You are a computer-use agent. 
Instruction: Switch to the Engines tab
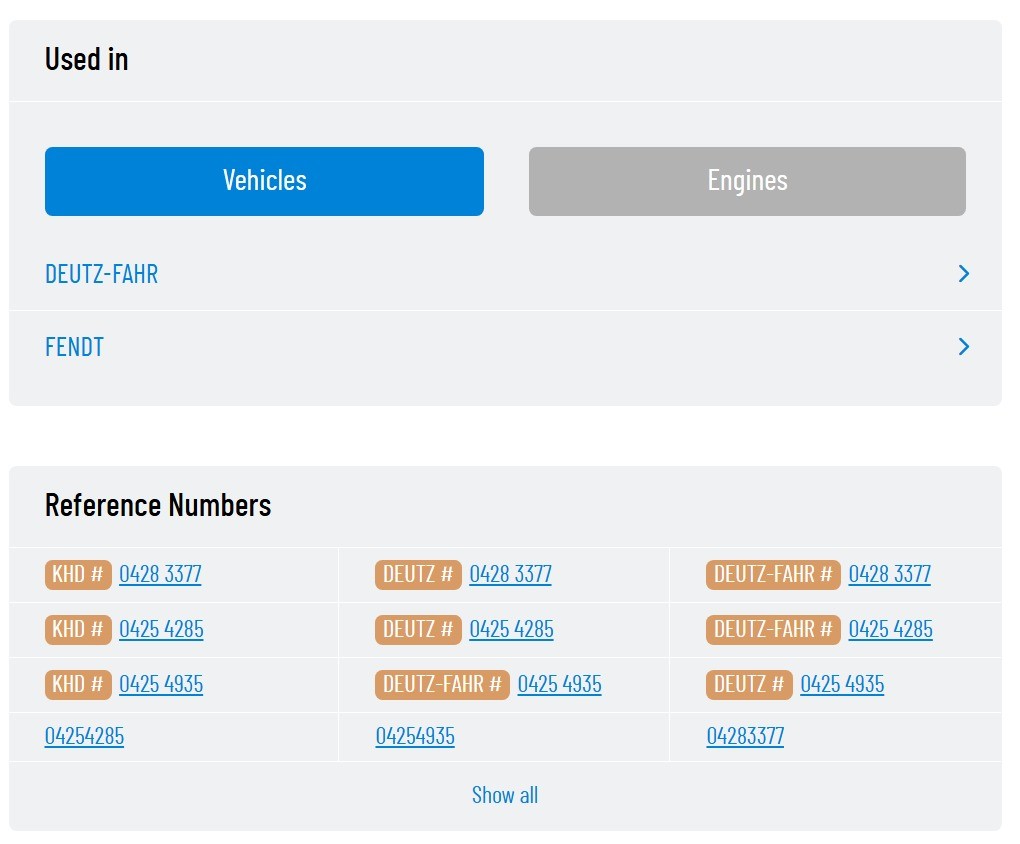pyautogui.click(x=747, y=181)
